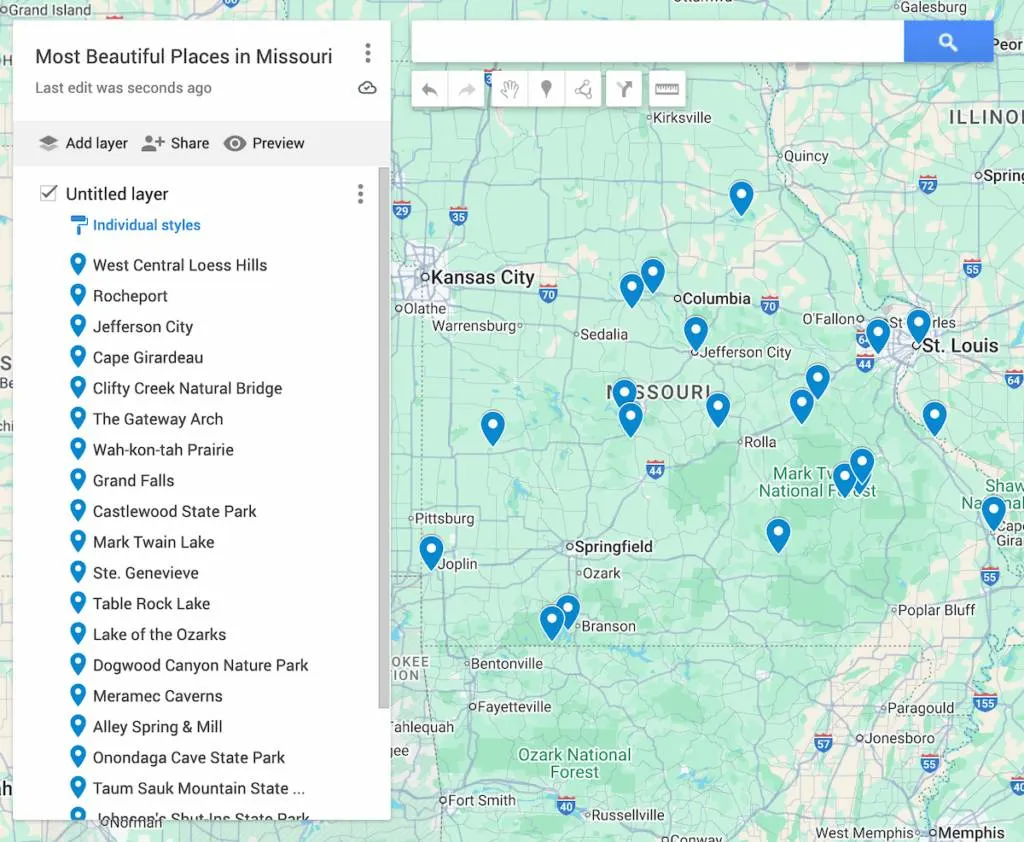Viewport: 1024px width, 842px height.
Task: Click the cloud saved-to-Drive icon
Action: pos(367,88)
